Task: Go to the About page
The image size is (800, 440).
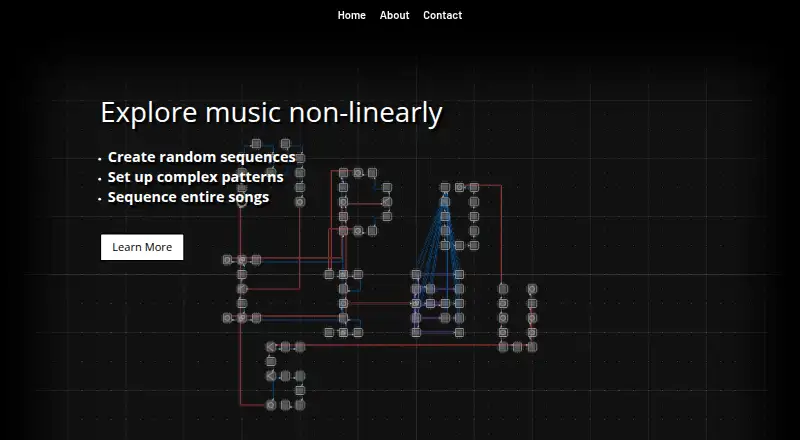Action: 394,15
